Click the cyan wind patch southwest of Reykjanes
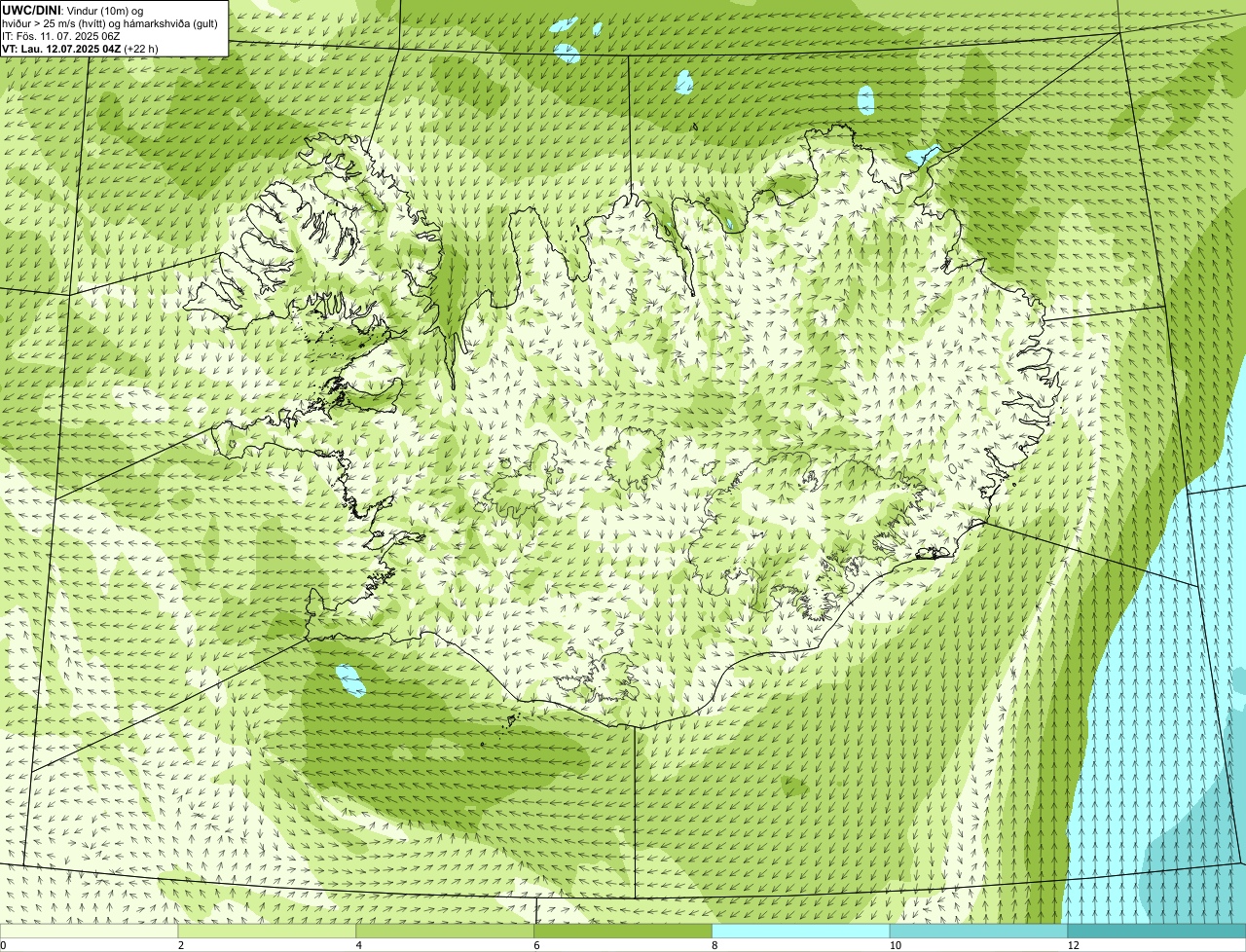This screenshot has height=952, width=1246. tap(350, 680)
